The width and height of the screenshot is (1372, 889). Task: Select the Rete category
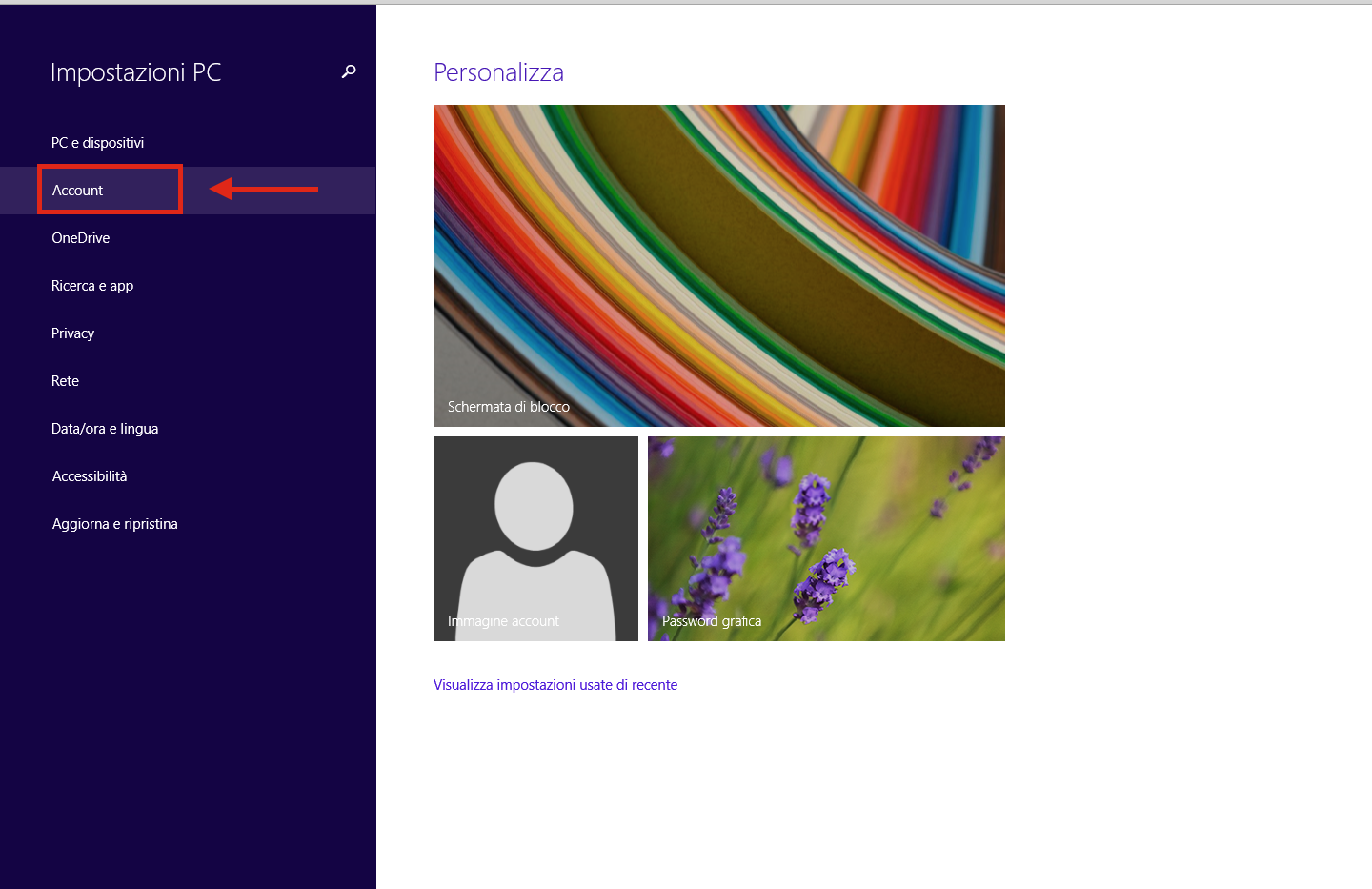point(188,381)
